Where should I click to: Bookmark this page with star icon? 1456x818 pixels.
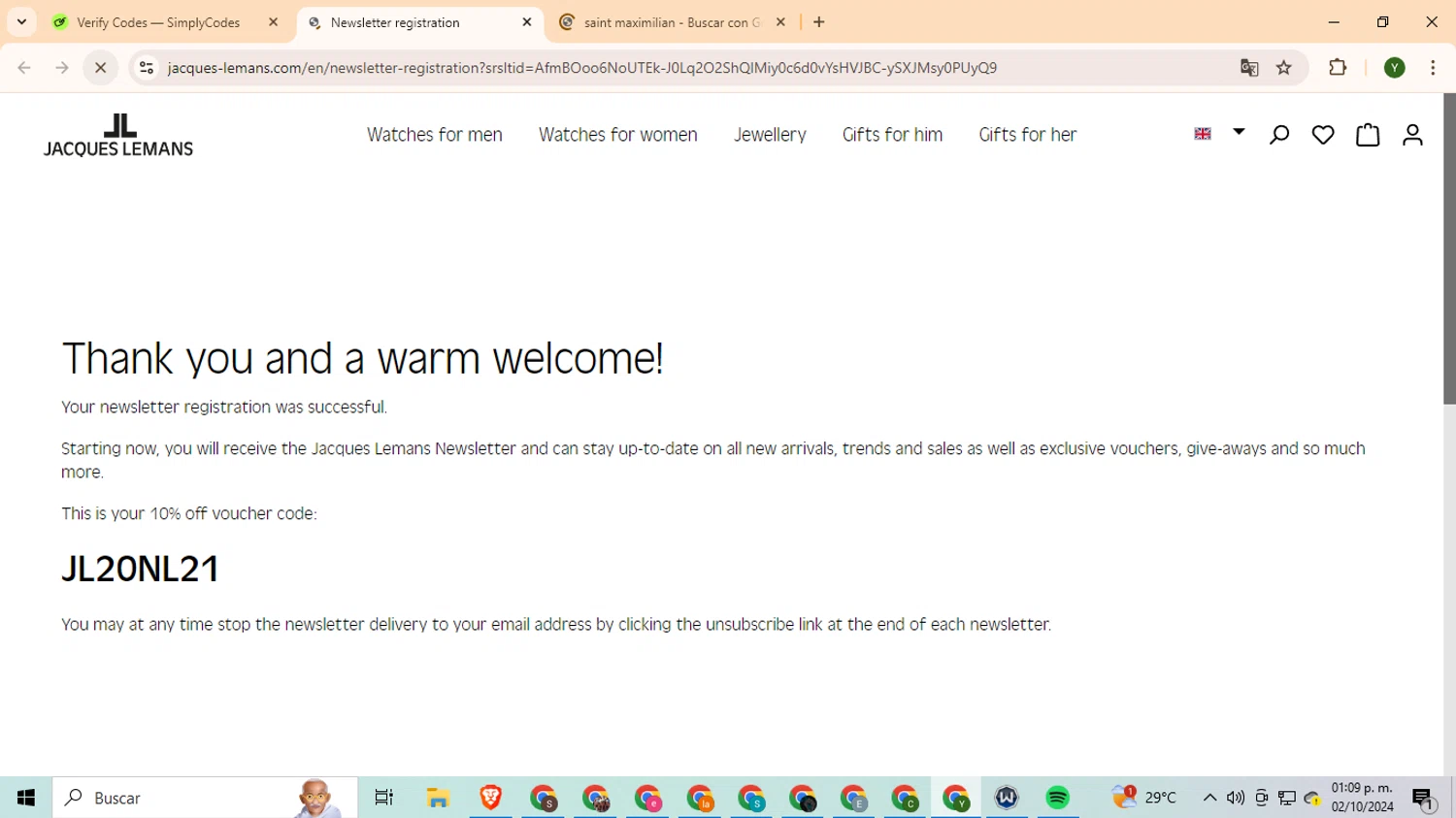(1284, 68)
